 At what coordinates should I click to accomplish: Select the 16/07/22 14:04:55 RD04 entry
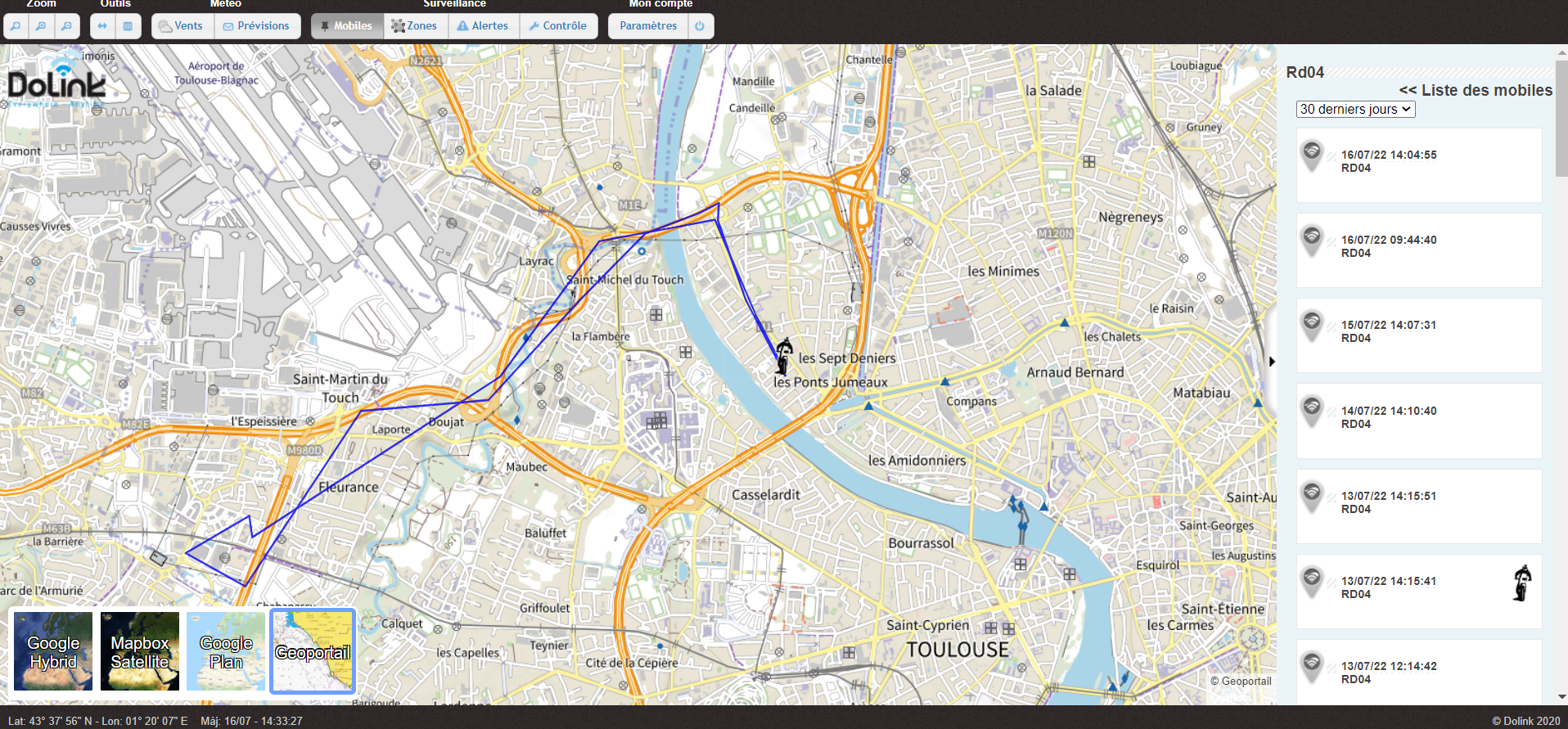(1418, 162)
